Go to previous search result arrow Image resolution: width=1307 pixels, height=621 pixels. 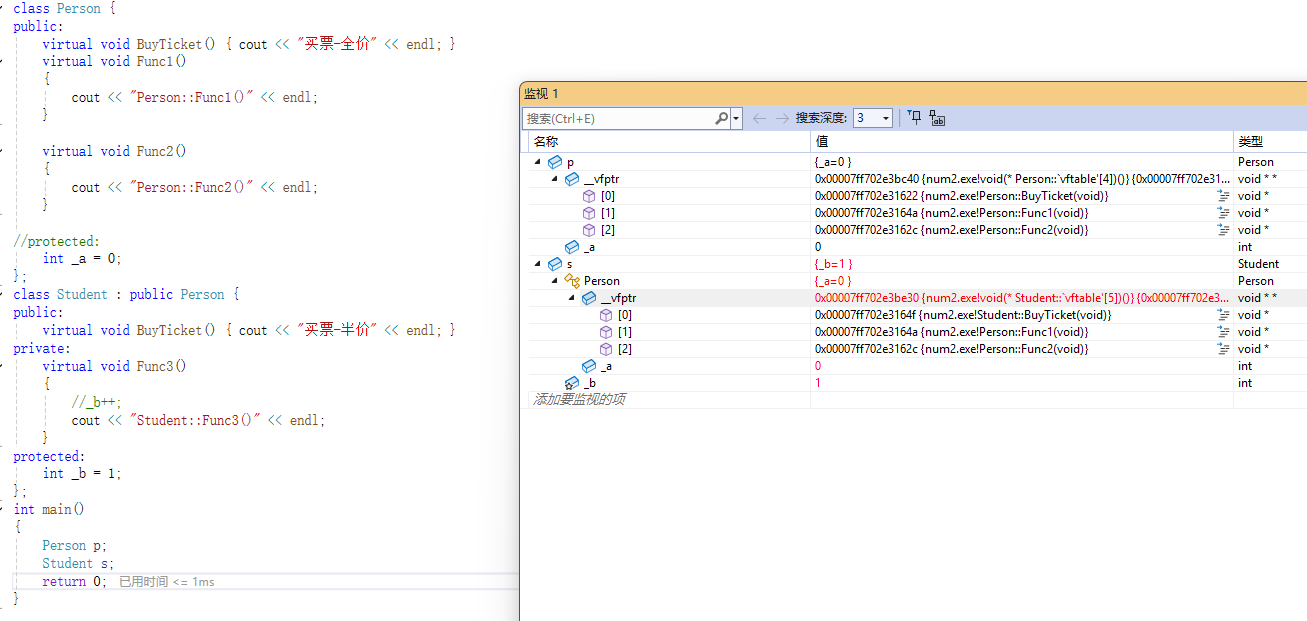pos(759,118)
